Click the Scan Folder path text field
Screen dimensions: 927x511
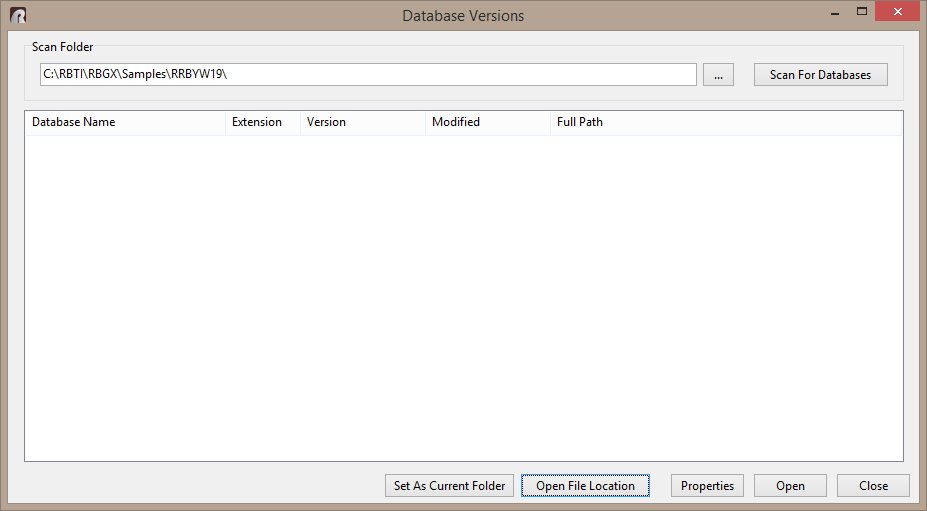366,75
